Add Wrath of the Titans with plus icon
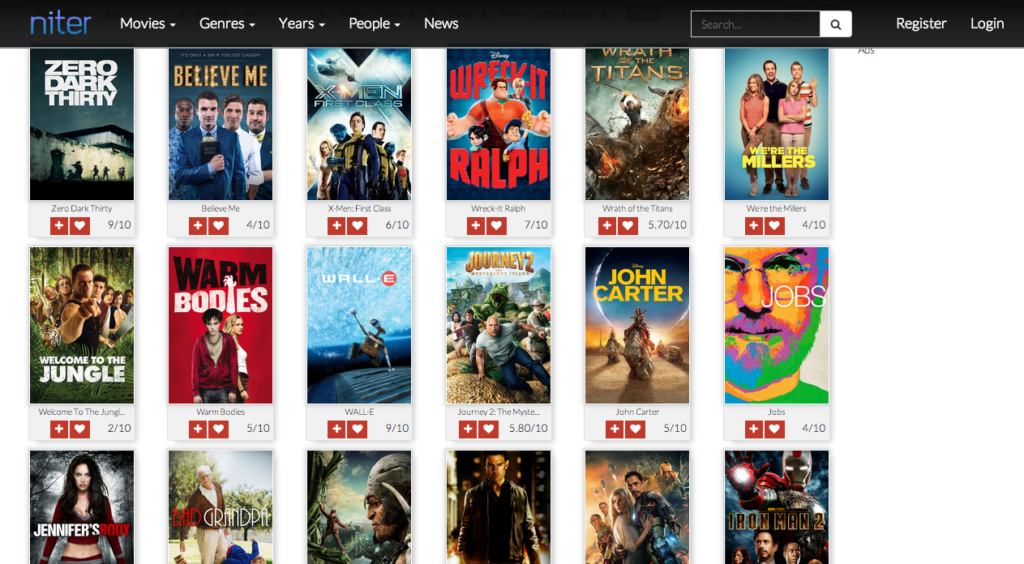The image size is (1024, 564). click(607, 226)
